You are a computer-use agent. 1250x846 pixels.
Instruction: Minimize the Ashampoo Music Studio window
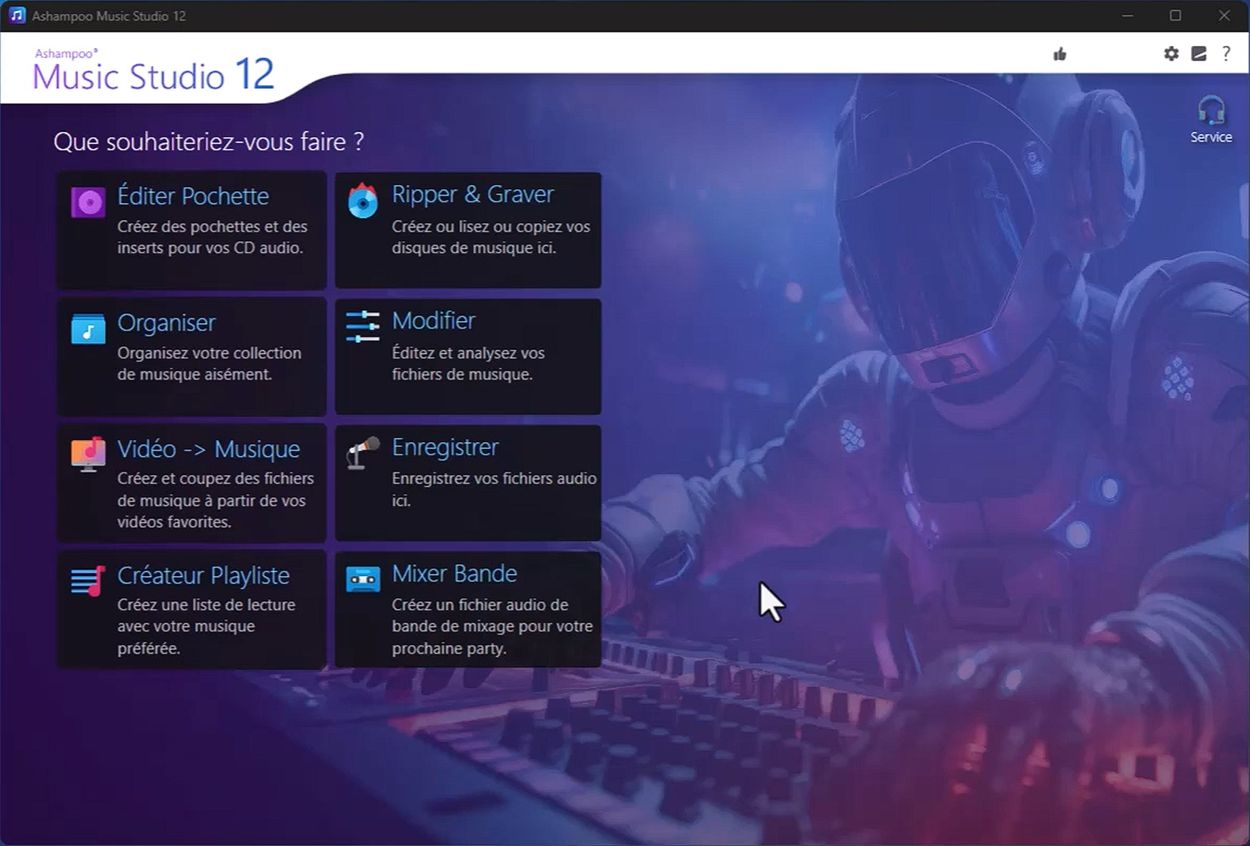click(x=1128, y=16)
